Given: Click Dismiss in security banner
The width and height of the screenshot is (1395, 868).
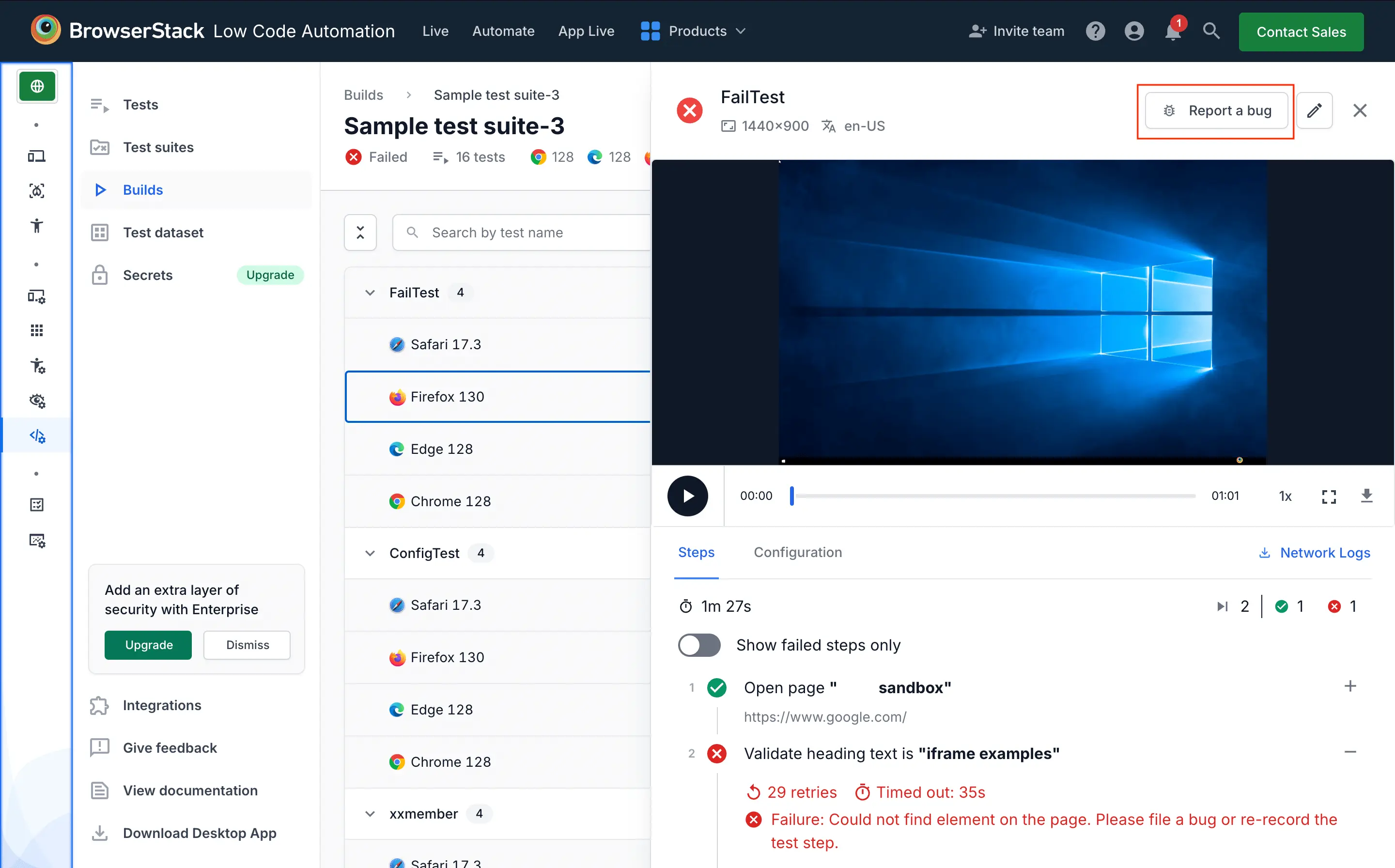Looking at the screenshot, I should [x=246, y=644].
